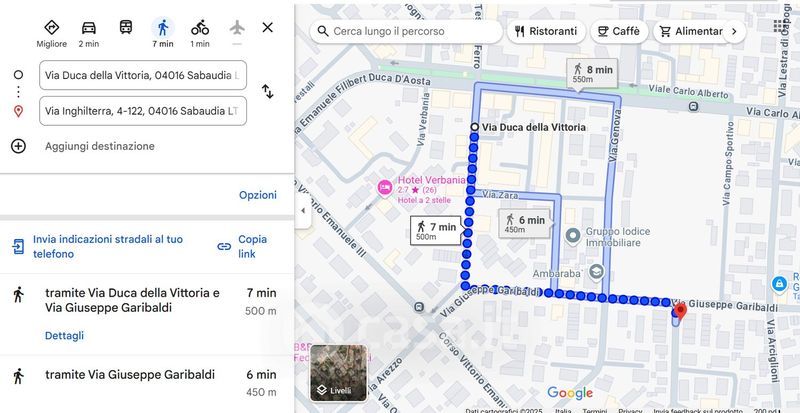The height and width of the screenshot is (413, 800).
Task: Close the directions panel with X
Action: point(267,28)
